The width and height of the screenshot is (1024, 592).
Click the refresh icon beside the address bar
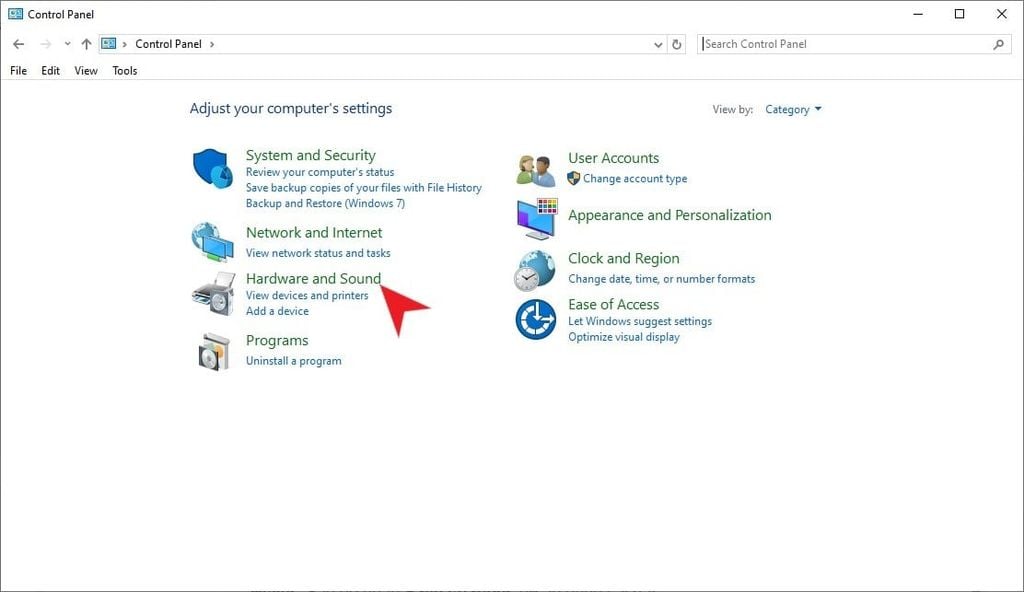676,43
